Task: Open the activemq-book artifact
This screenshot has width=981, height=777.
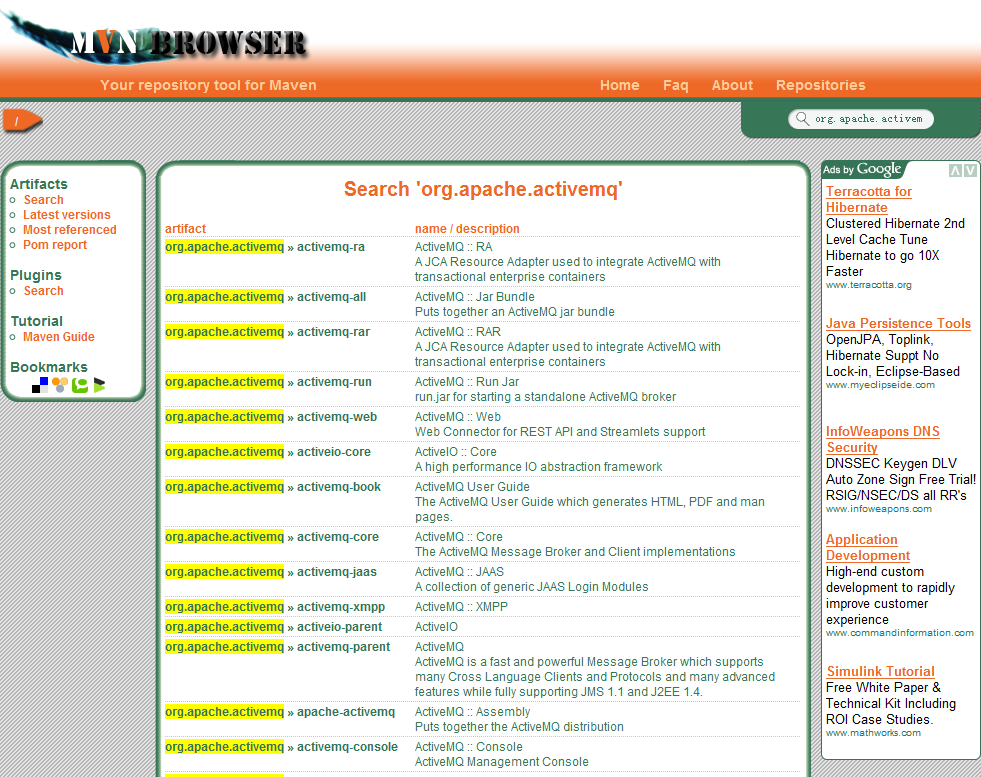Action: tap(338, 487)
